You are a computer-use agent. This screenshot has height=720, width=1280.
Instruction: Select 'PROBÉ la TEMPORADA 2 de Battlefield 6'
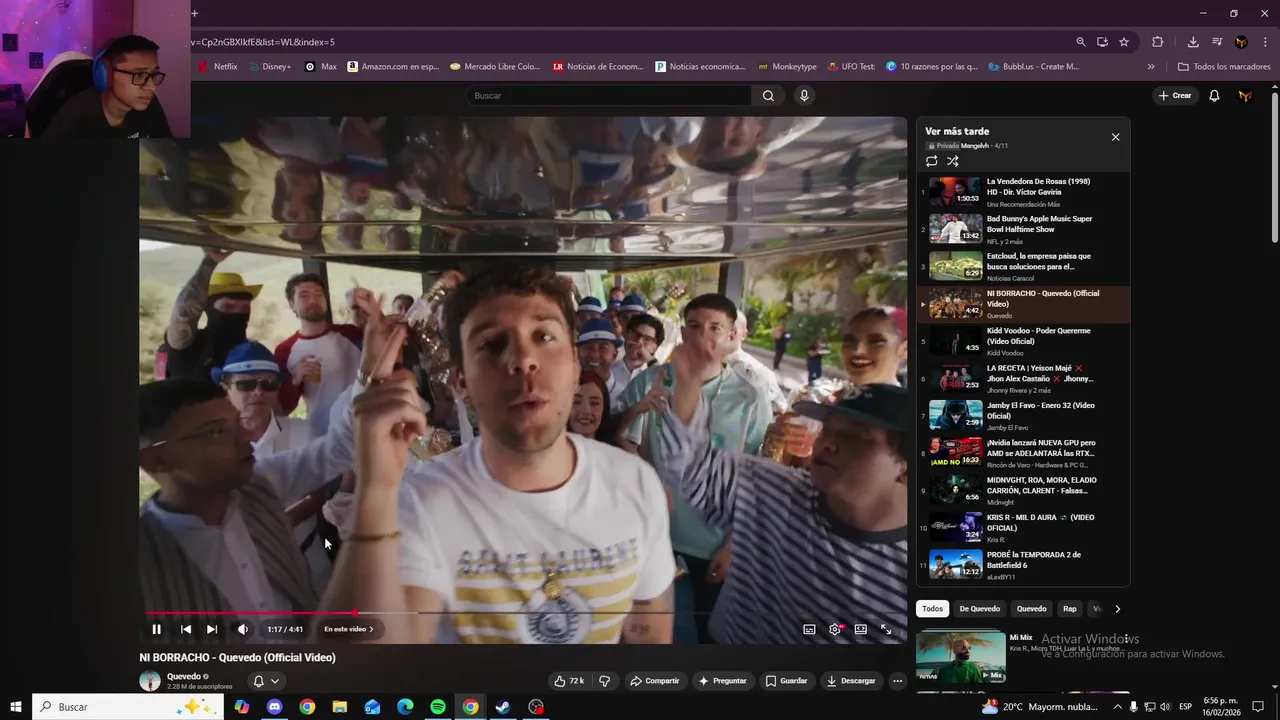pyautogui.click(x=1024, y=565)
